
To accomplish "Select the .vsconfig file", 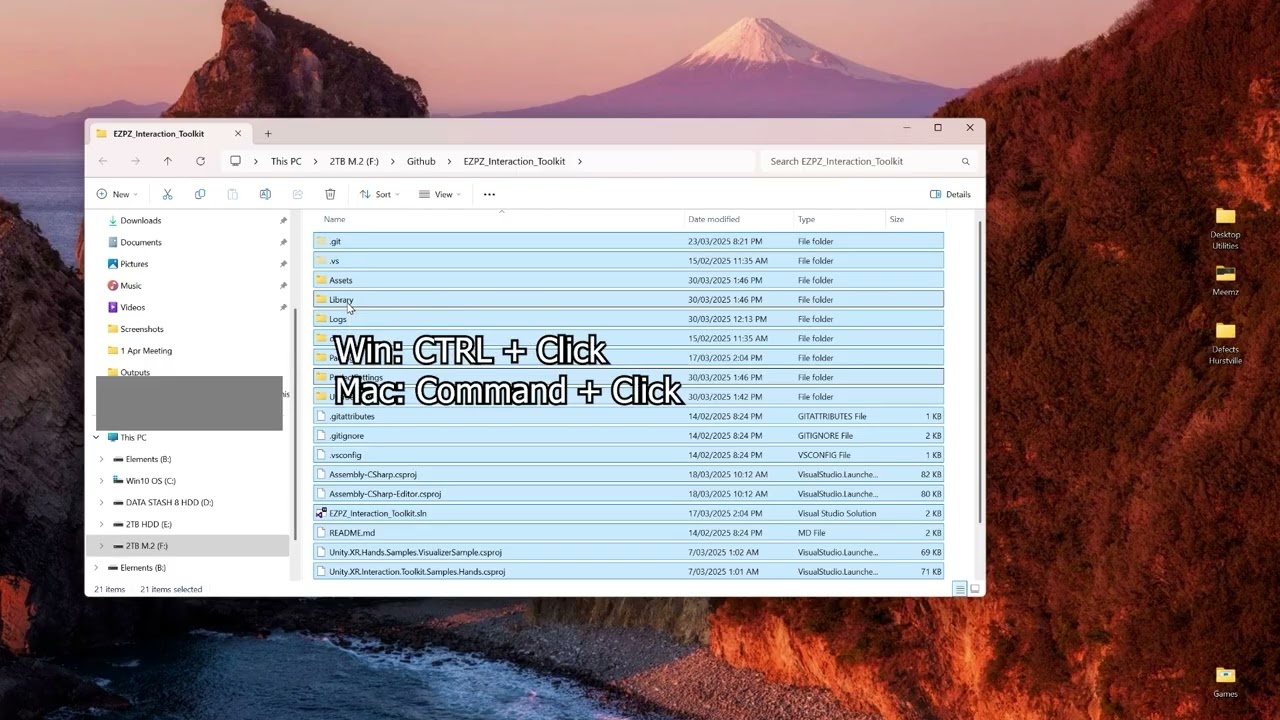I will point(628,455).
